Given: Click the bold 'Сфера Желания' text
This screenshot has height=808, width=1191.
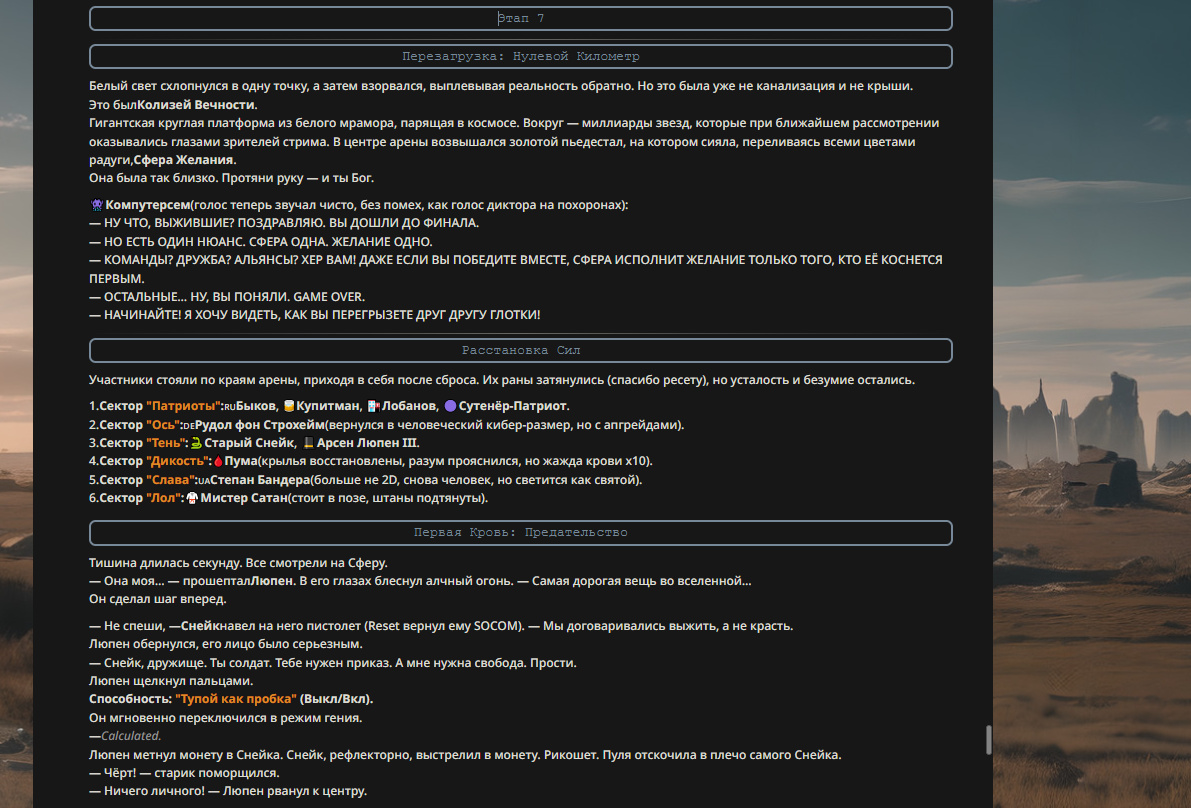Looking at the screenshot, I should (183, 160).
